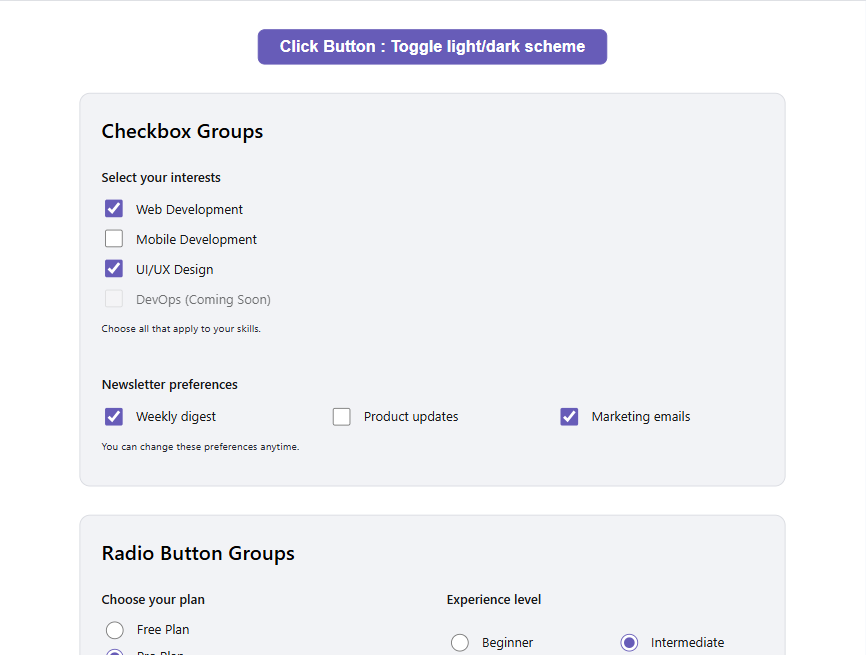Click the "Checkbox Groups" section heading
Screen dimensions: 866x655
point(182,132)
